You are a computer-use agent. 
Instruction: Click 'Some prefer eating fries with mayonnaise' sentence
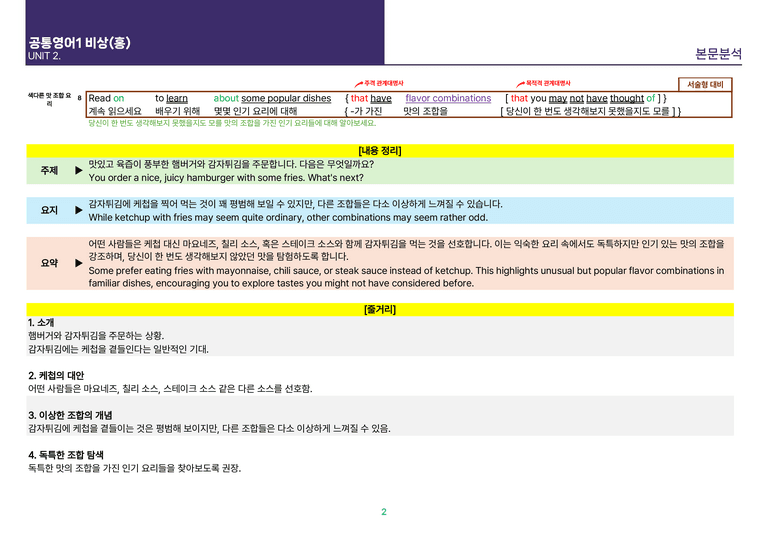pos(406,277)
